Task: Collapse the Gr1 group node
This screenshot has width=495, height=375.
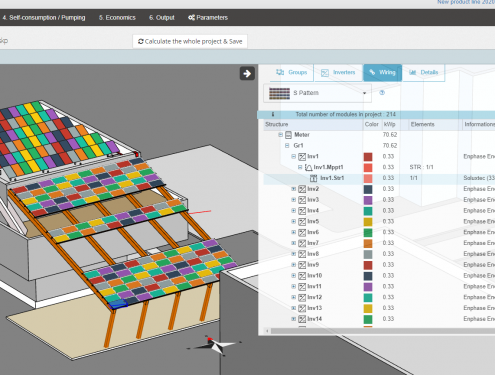Action: click(287, 146)
